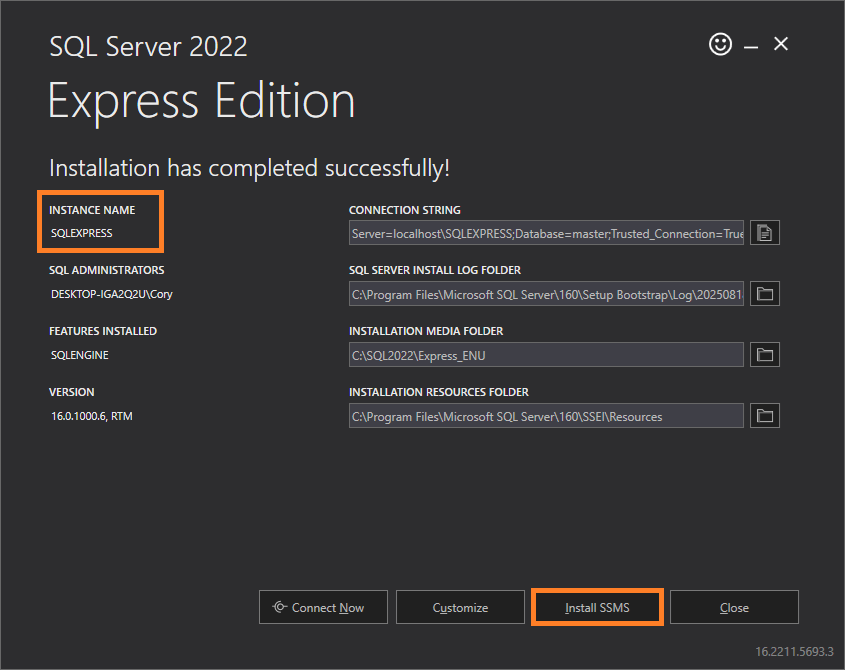Close the installer with the top-right X
Viewport: 845px width, 670px height.
(x=782, y=44)
